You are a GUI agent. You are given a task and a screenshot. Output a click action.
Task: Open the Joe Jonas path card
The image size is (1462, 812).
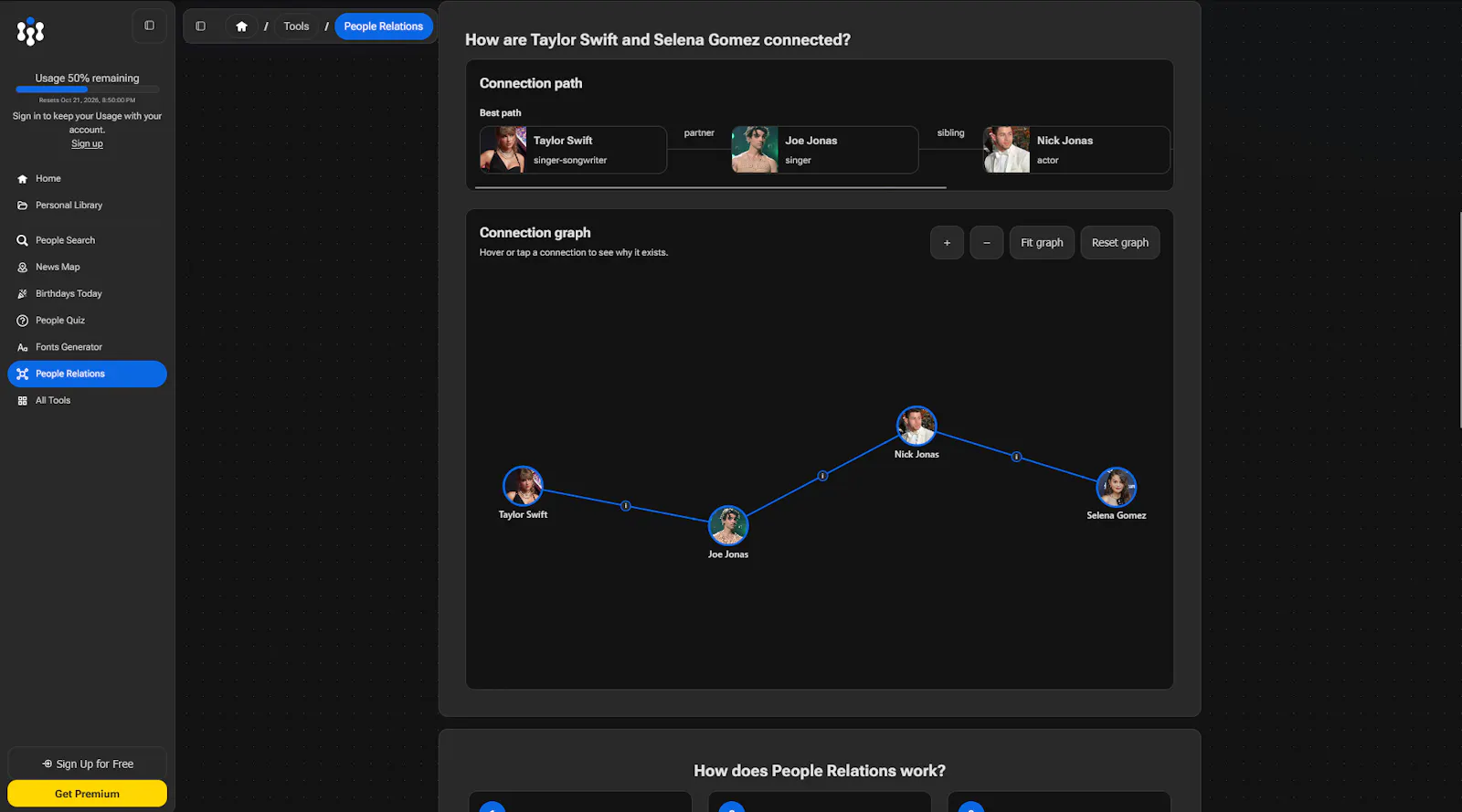[x=825, y=150]
